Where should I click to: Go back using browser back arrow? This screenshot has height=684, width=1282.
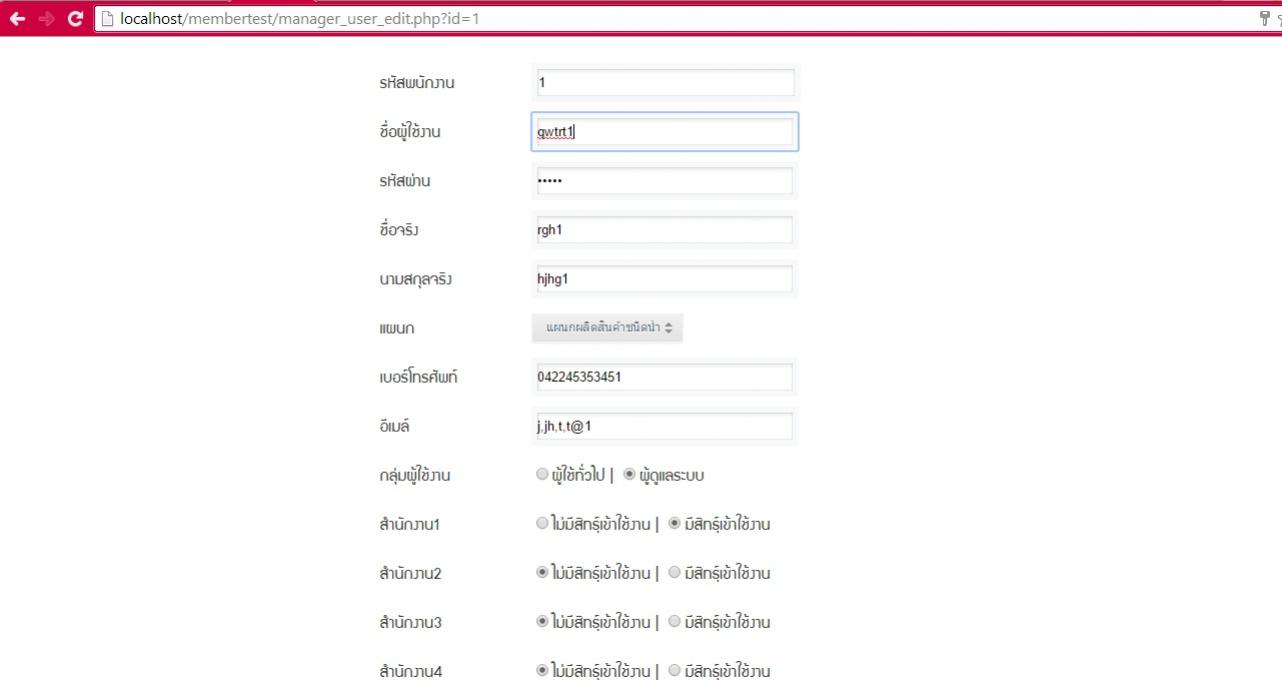click(x=17, y=18)
